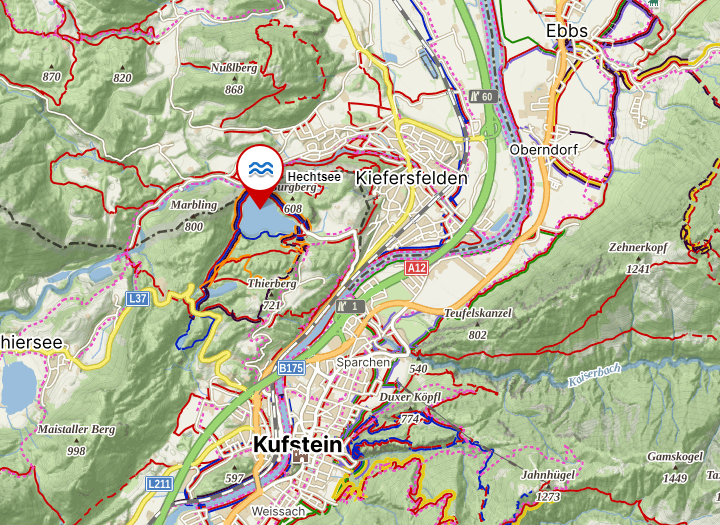The width and height of the screenshot is (720, 525).
Task: Click the Ebbs town label
Action: 567,31
